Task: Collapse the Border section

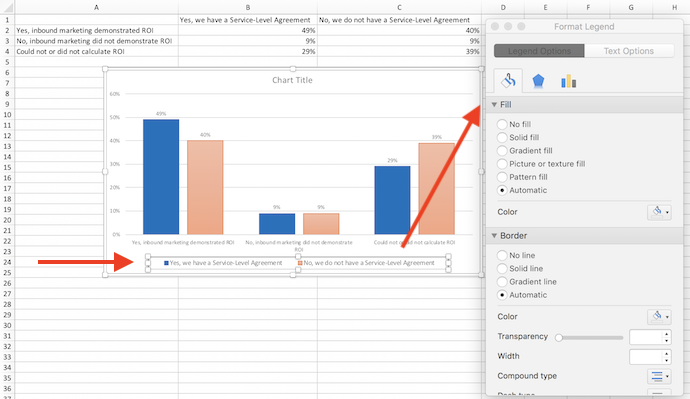Action: pyautogui.click(x=494, y=236)
